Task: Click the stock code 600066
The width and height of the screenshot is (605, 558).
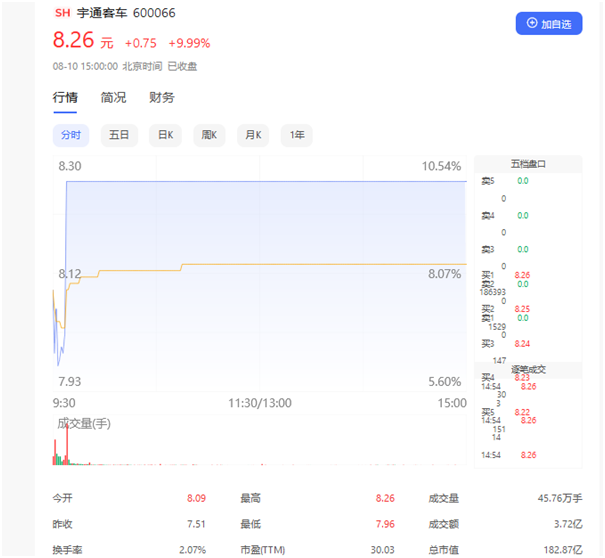Action: [154, 13]
